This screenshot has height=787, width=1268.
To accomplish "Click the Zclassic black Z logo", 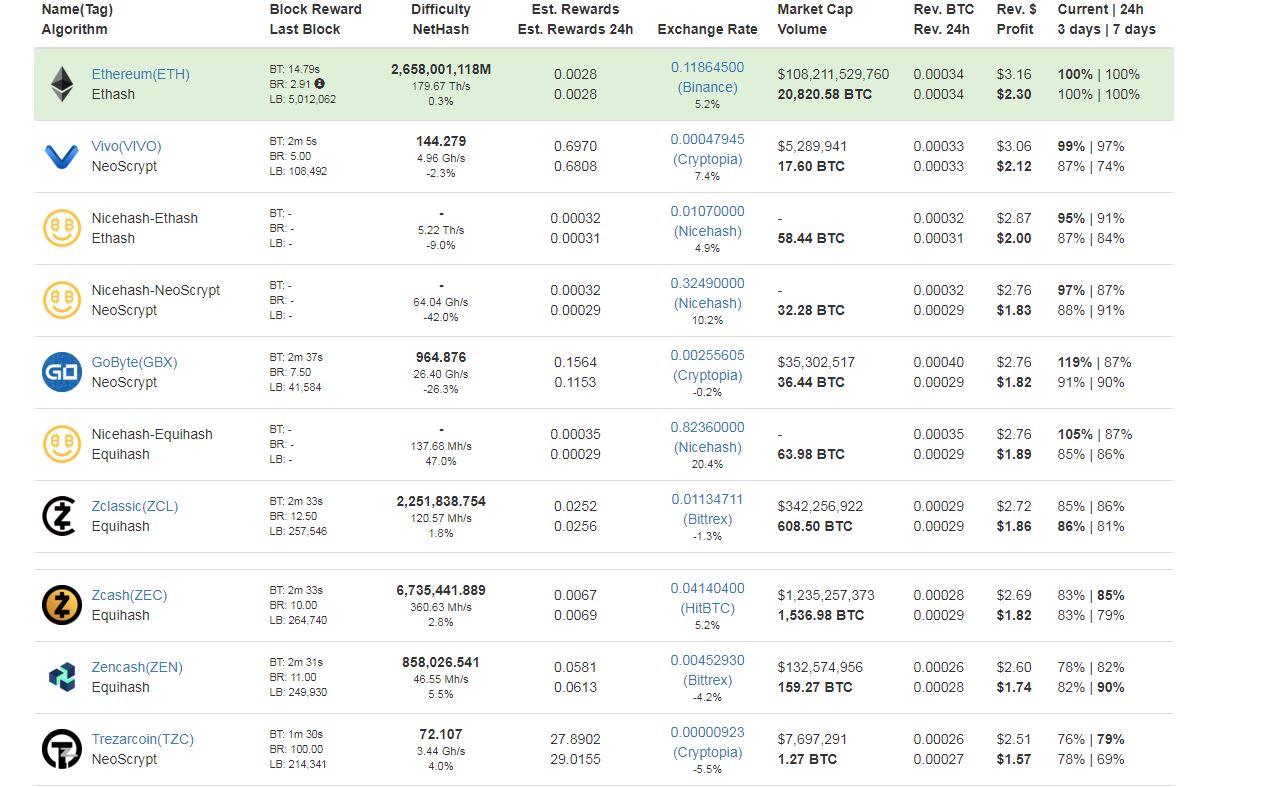I will click(x=59, y=516).
